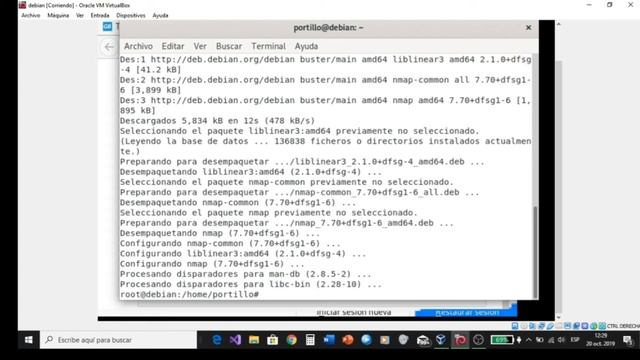Screen dimensions: 640x360
Task: Open the terminal Ayuda menu
Action: point(306,46)
